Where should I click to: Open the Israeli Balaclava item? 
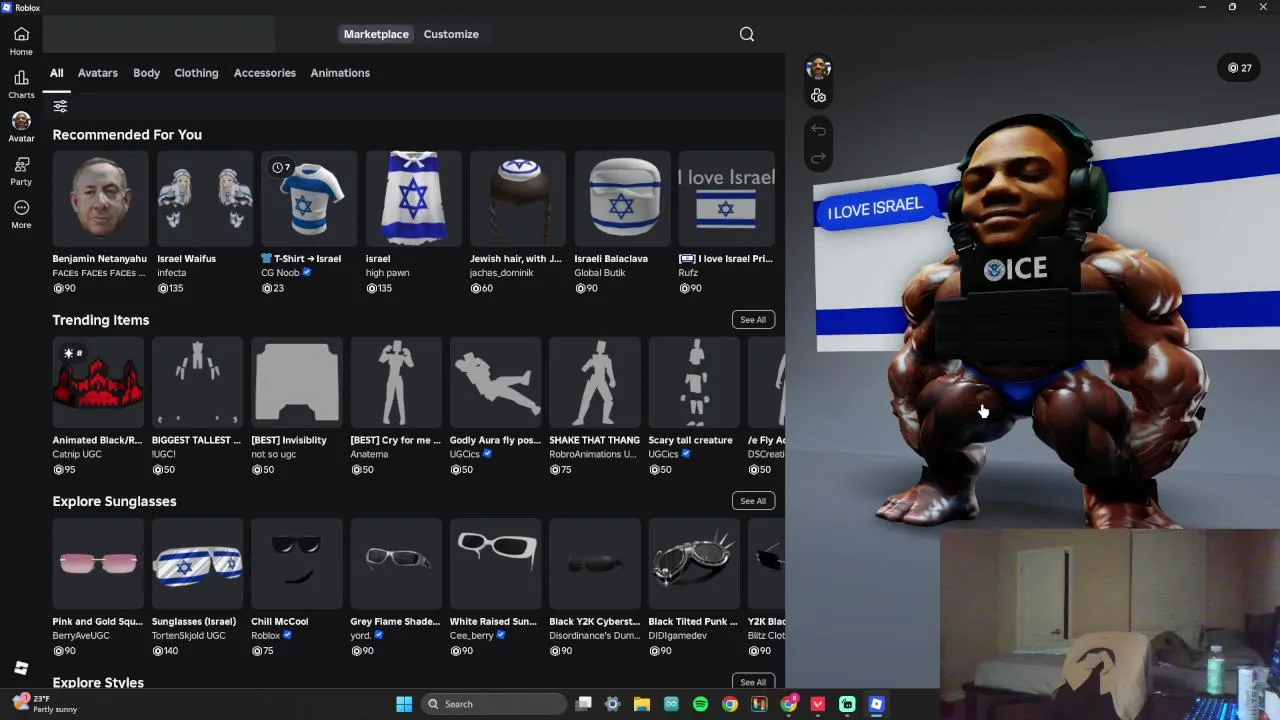pyautogui.click(x=622, y=198)
